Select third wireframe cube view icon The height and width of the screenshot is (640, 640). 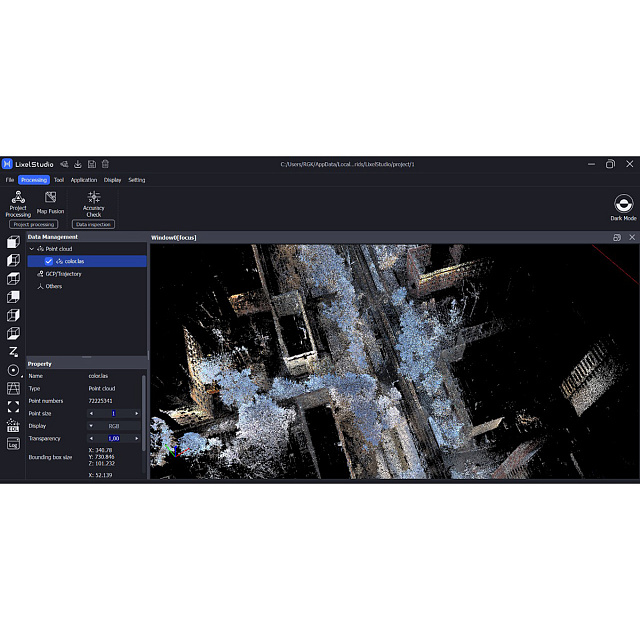(x=13, y=279)
